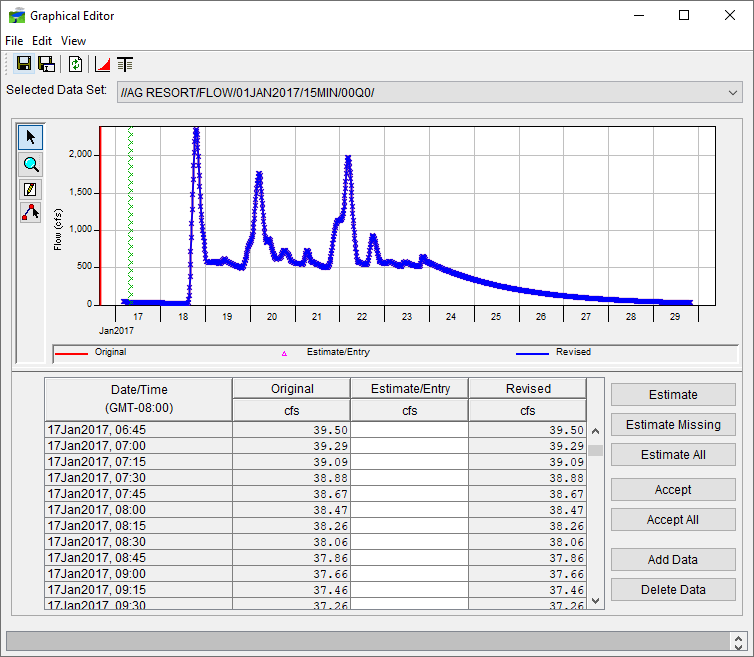Open the View menu

tap(73, 41)
